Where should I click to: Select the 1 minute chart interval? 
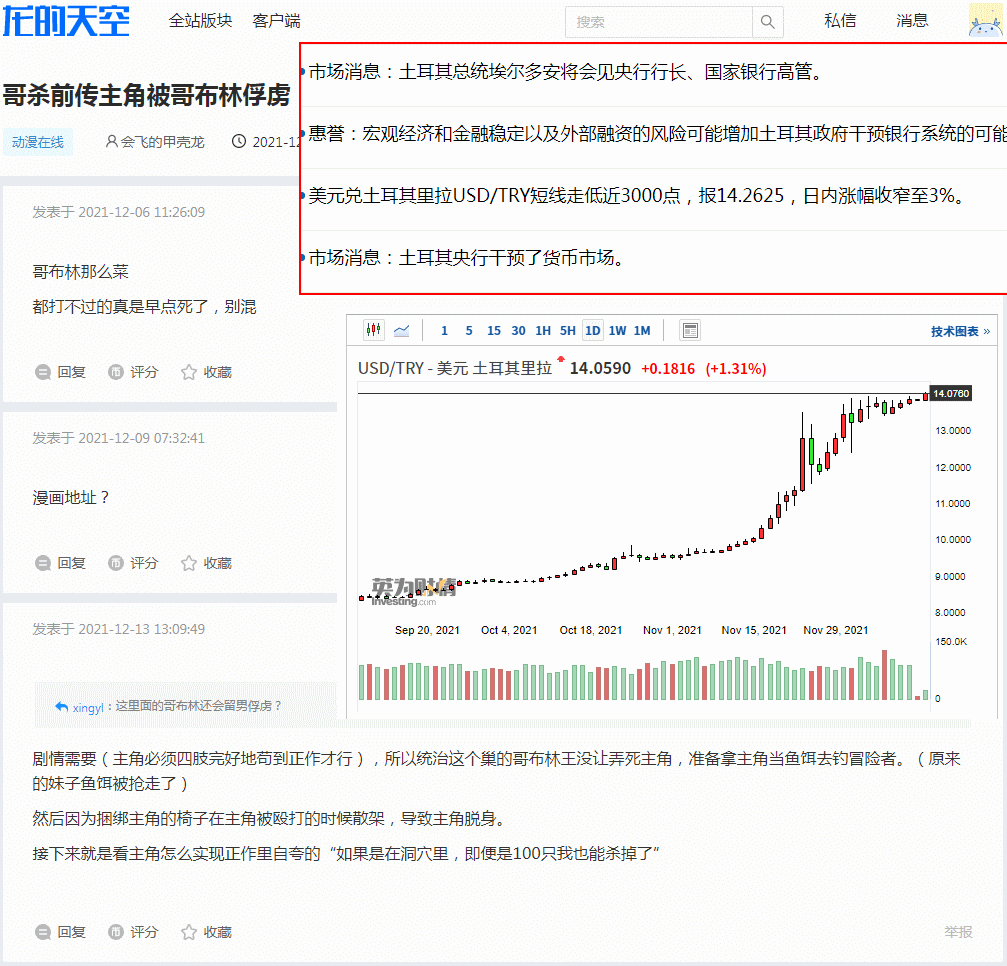click(x=444, y=331)
